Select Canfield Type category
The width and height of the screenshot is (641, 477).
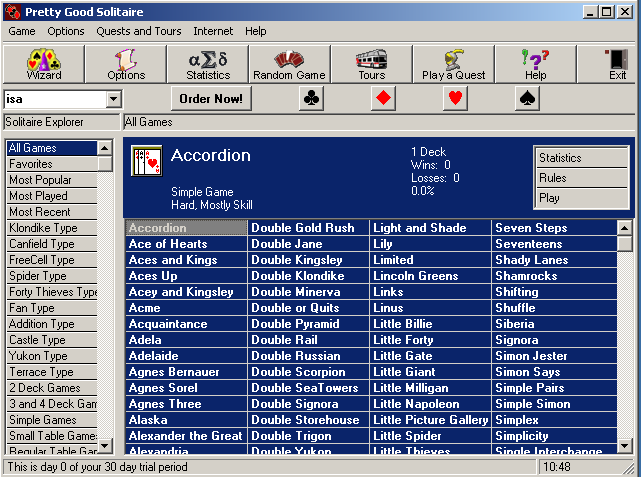pos(52,244)
